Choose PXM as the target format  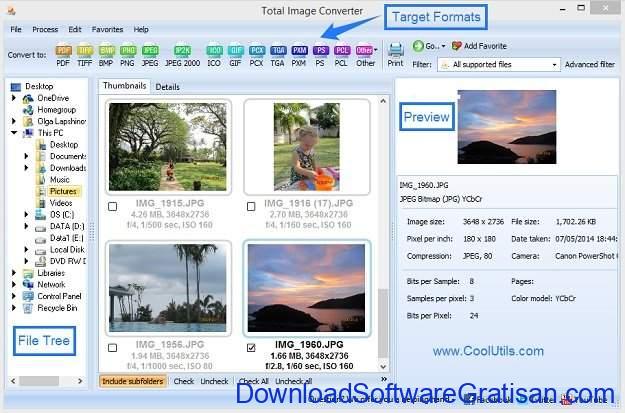(299, 55)
